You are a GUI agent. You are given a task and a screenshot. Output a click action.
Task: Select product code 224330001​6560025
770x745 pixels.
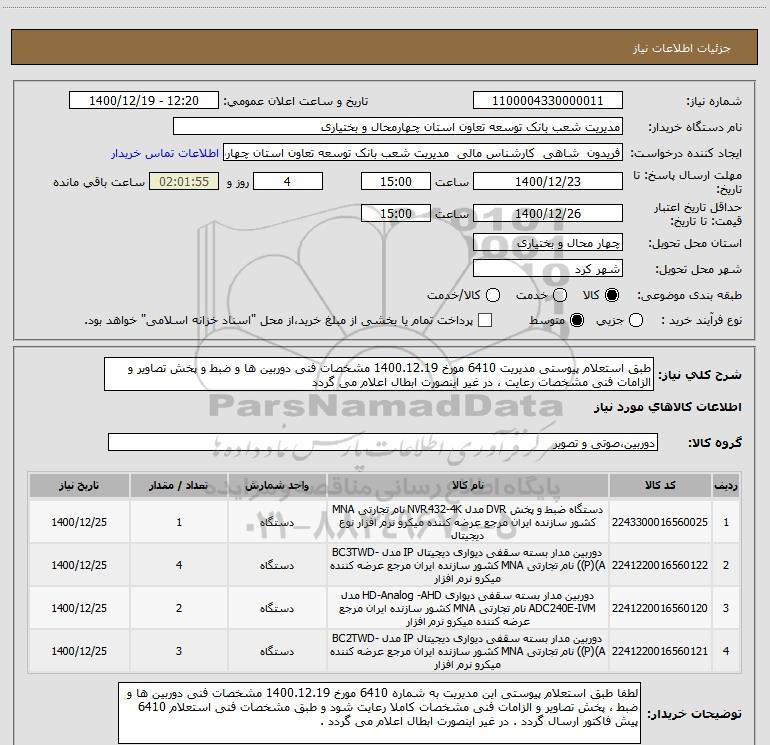(660, 523)
